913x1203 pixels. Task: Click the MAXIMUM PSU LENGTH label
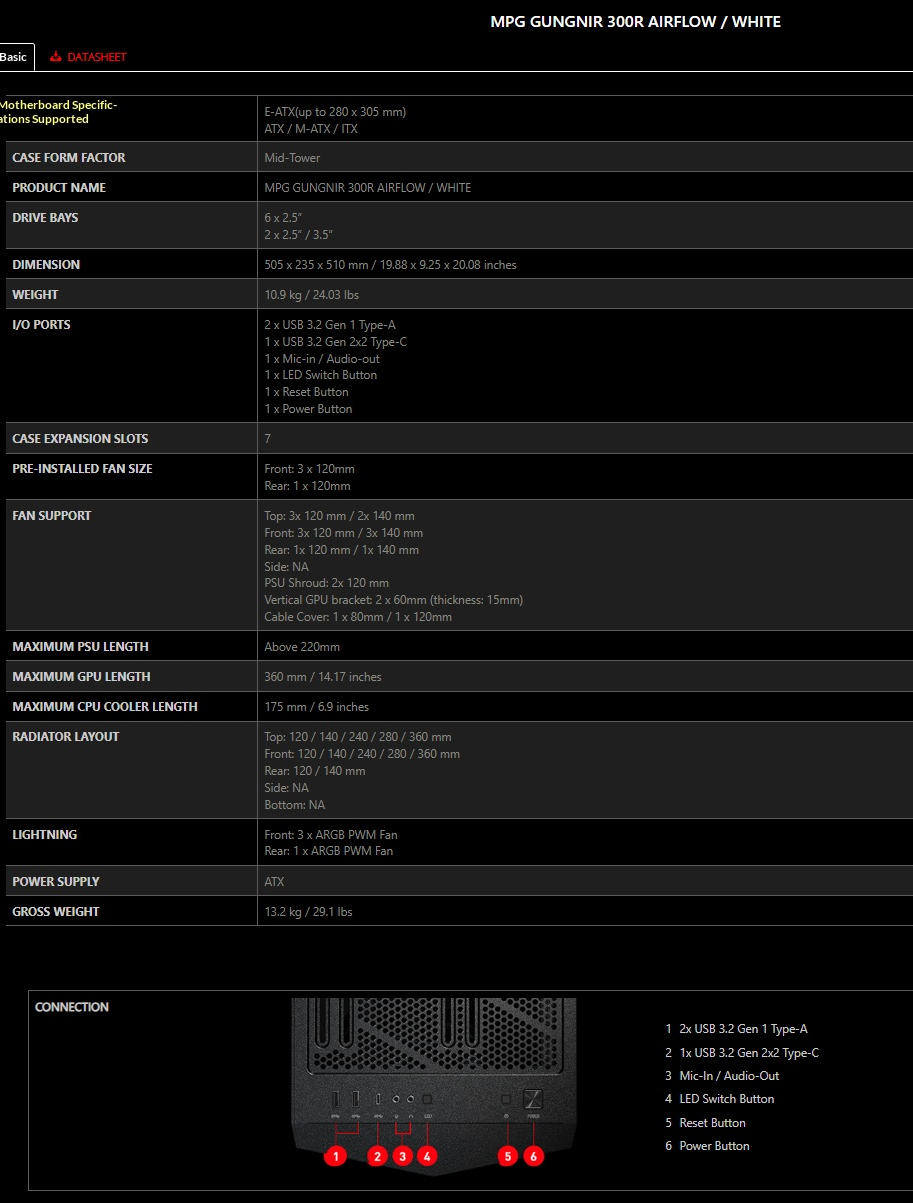point(80,647)
